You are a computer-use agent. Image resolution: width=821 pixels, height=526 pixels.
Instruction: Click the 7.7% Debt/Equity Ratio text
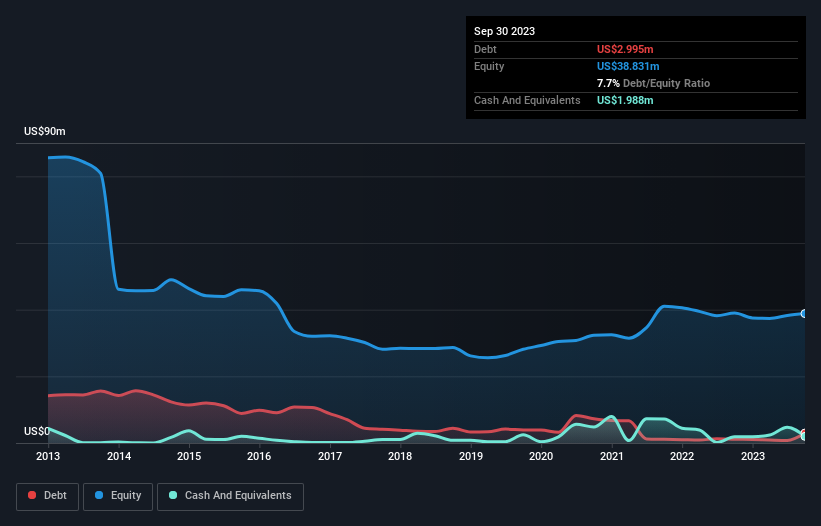653,83
